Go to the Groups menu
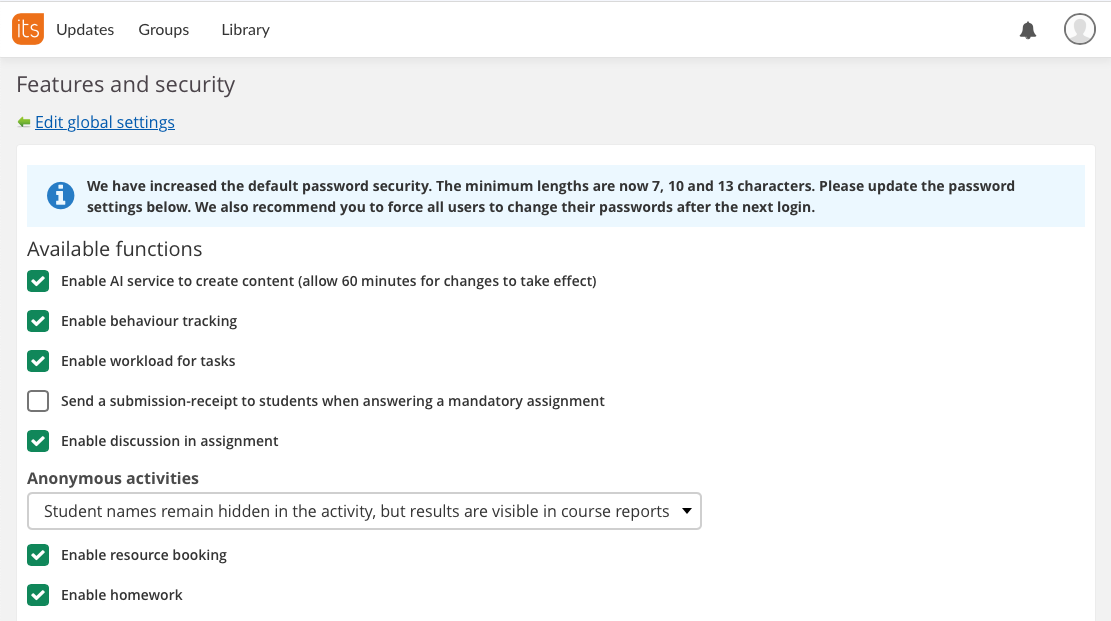 click(164, 30)
